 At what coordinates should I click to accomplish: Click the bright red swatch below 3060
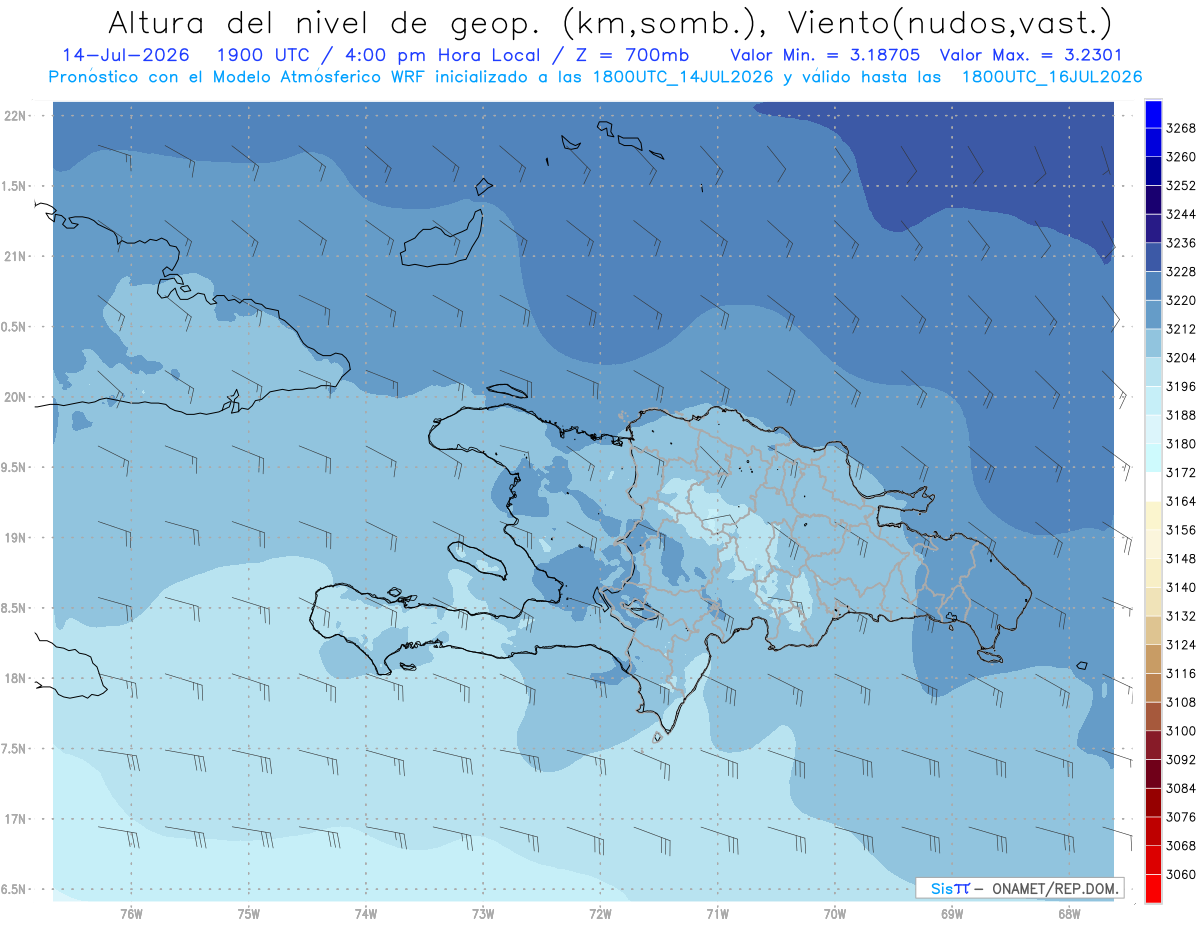coord(1153,888)
